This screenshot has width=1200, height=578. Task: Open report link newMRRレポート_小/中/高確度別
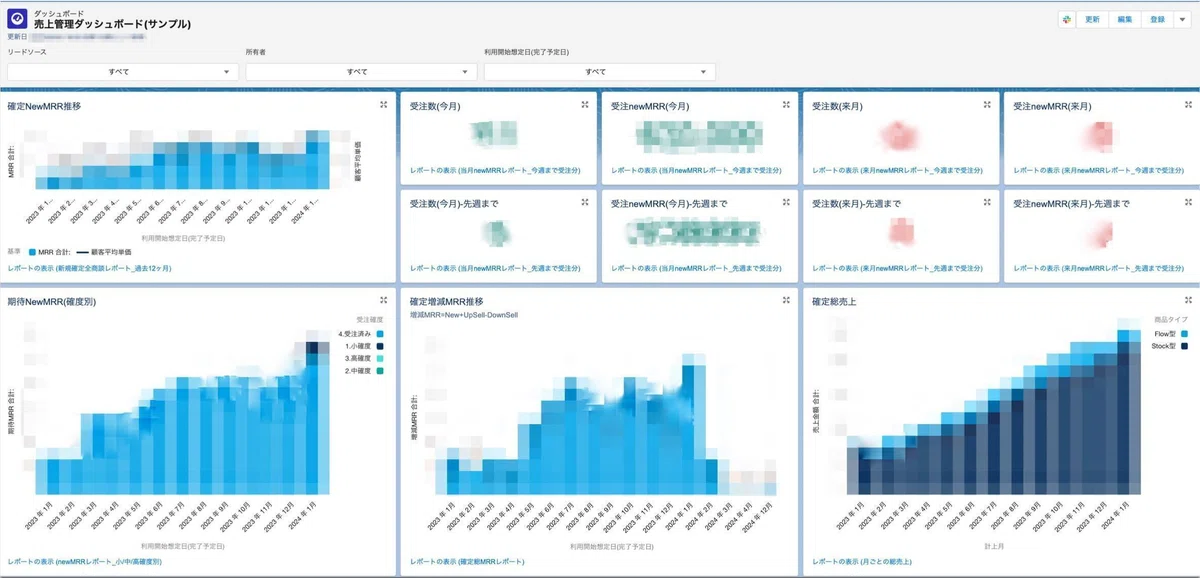[85, 562]
